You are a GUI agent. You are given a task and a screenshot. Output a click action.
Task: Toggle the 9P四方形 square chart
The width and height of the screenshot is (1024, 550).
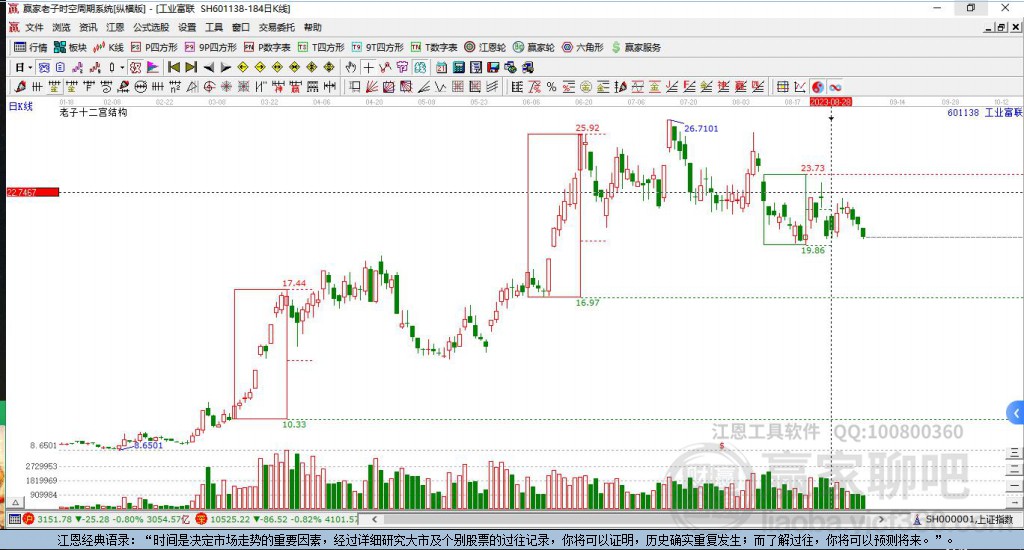[210, 47]
